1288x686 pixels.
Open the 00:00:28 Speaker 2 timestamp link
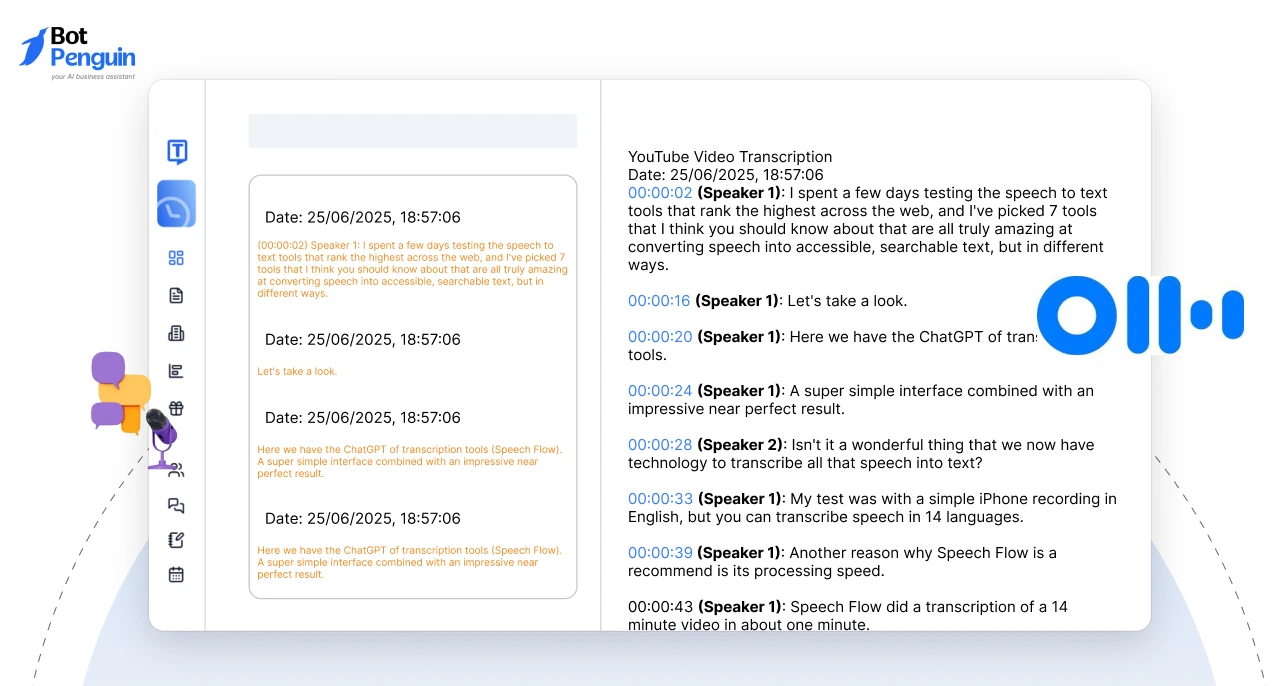coord(661,444)
